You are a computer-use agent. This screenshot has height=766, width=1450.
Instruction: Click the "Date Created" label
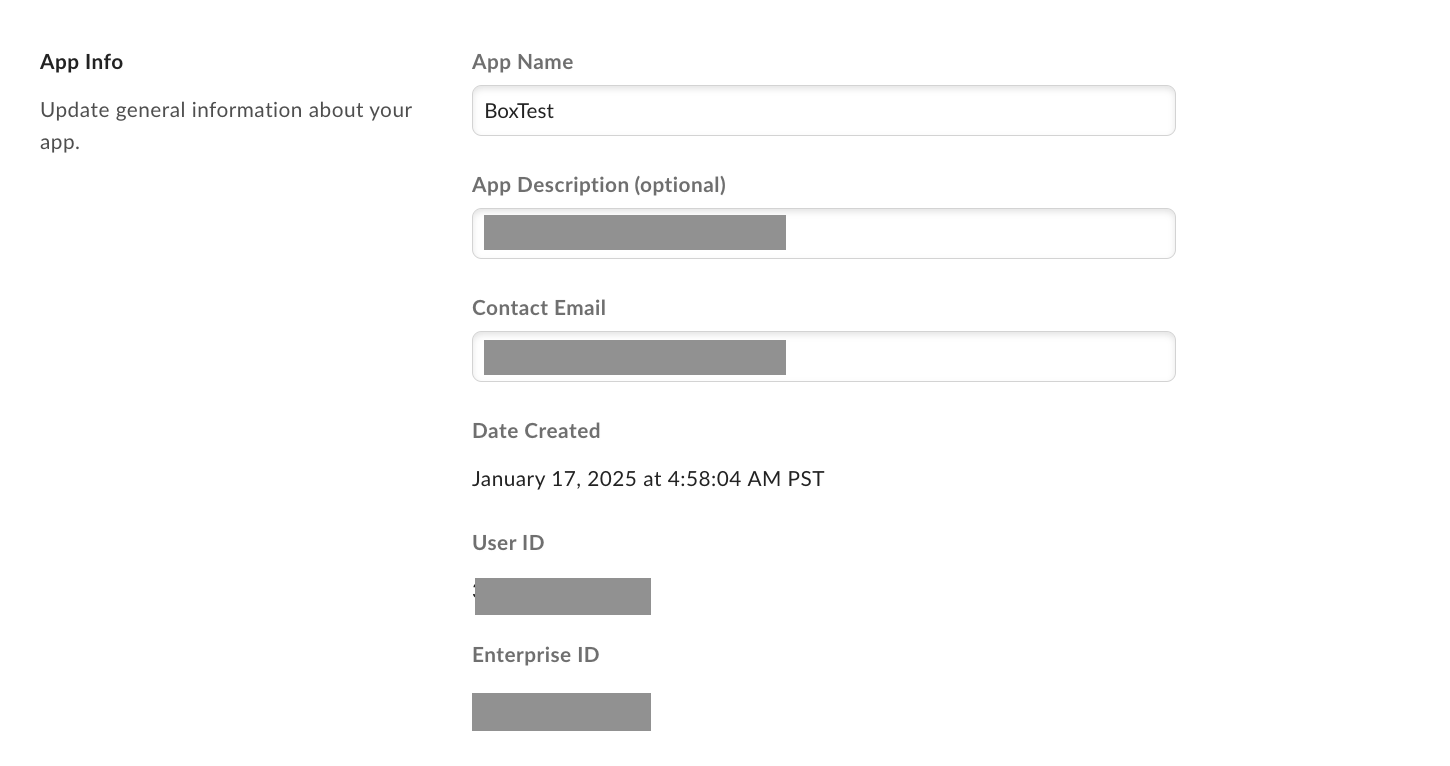point(535,431)
